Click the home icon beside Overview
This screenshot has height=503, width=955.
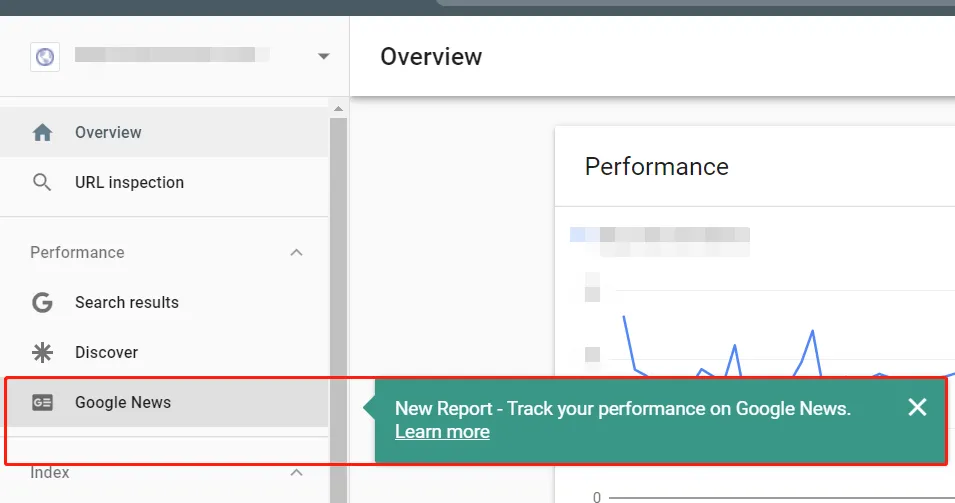pos(42,132)
